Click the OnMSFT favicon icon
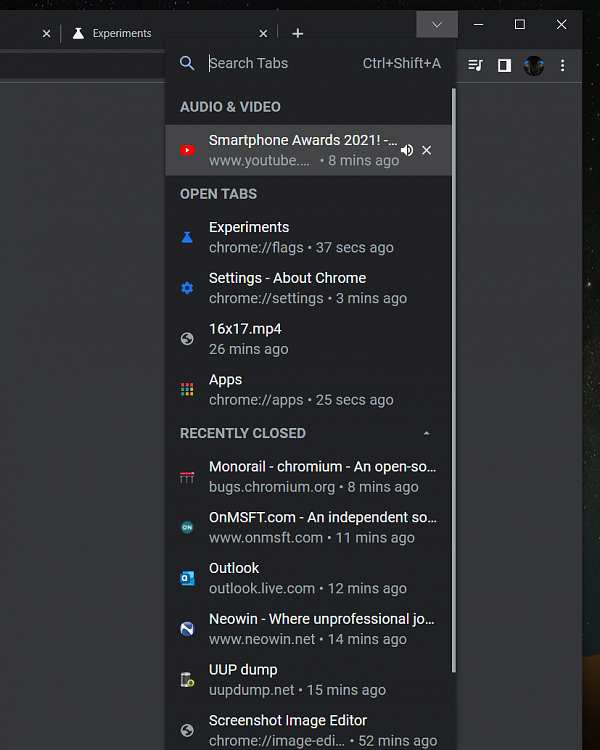 pos(187,527)
